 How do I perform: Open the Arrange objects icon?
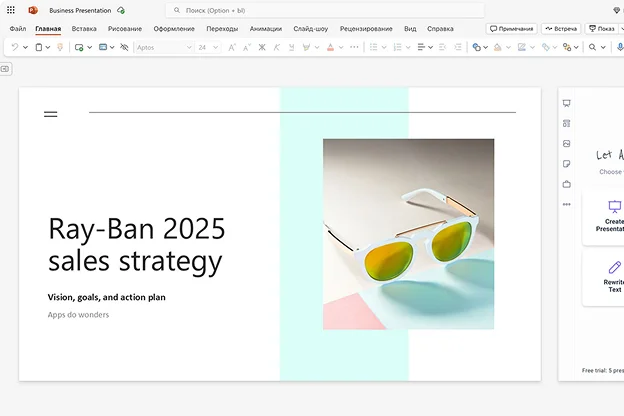coord(567,47)
